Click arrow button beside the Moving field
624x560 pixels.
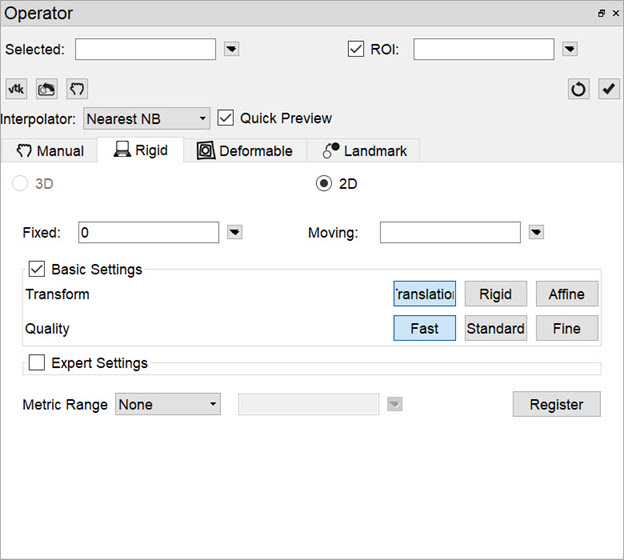pyautogui.click(x=536, y=232)
